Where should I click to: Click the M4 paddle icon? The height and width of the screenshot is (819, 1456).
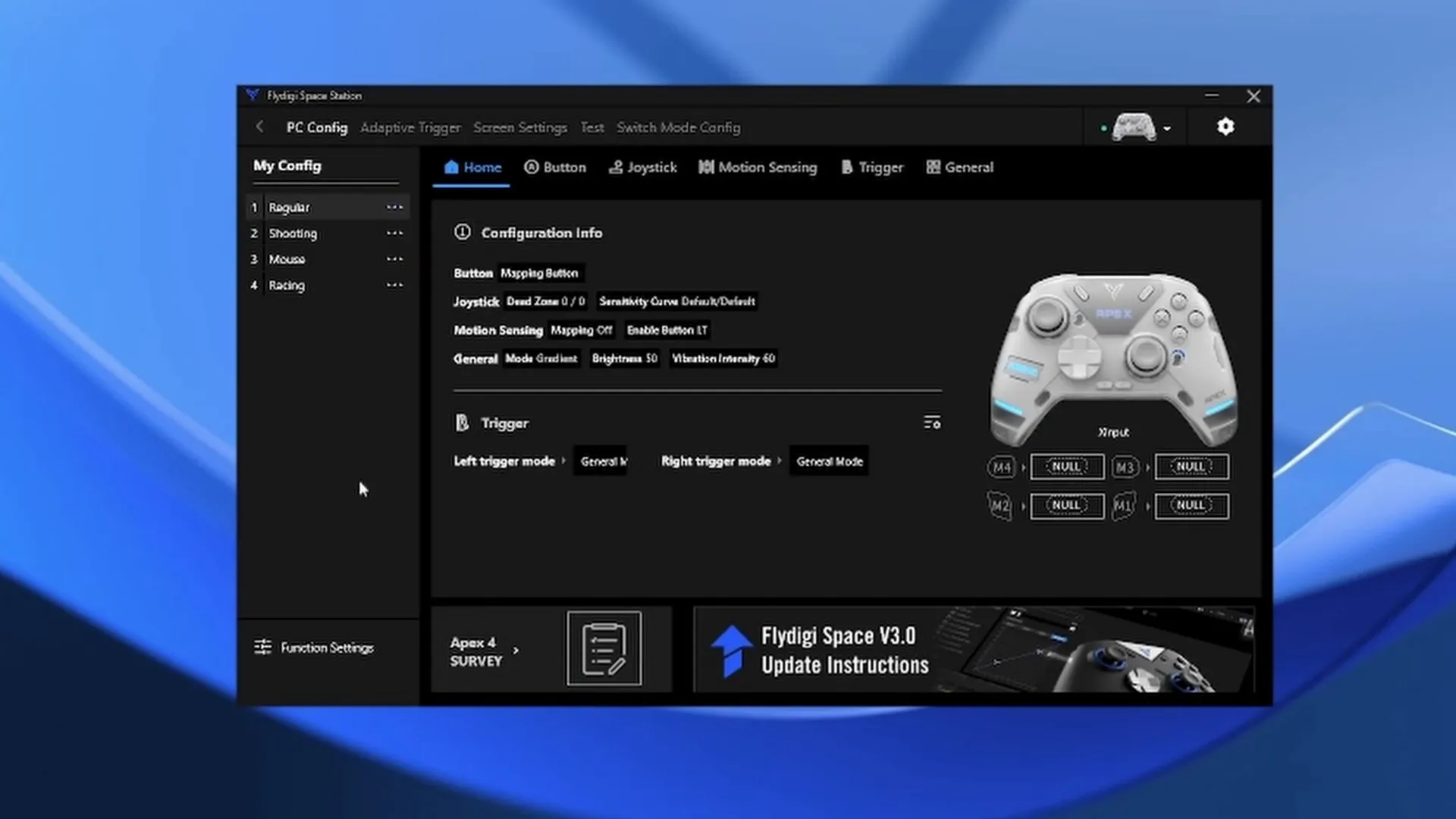1002,467
